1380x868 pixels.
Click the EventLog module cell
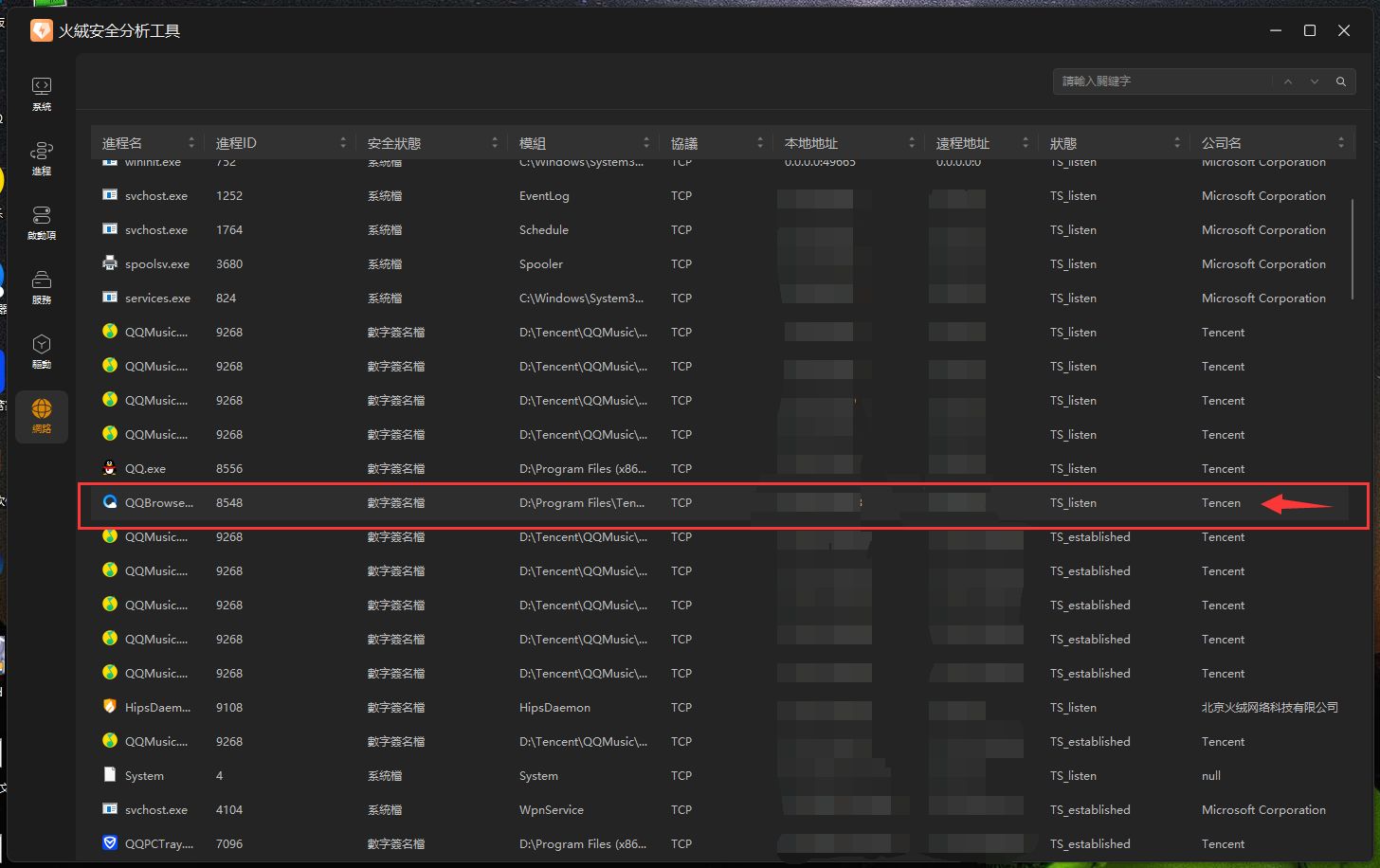(x=544, y=196)
